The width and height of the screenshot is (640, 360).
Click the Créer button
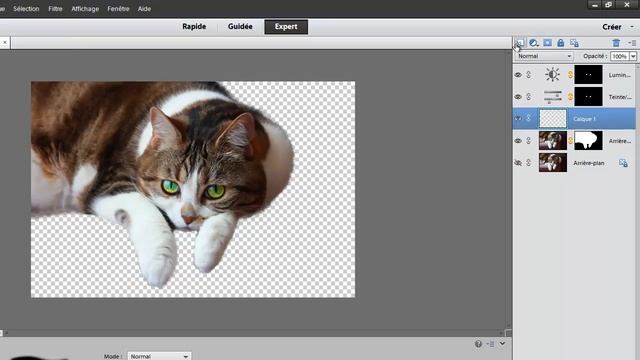click(612, 27)
